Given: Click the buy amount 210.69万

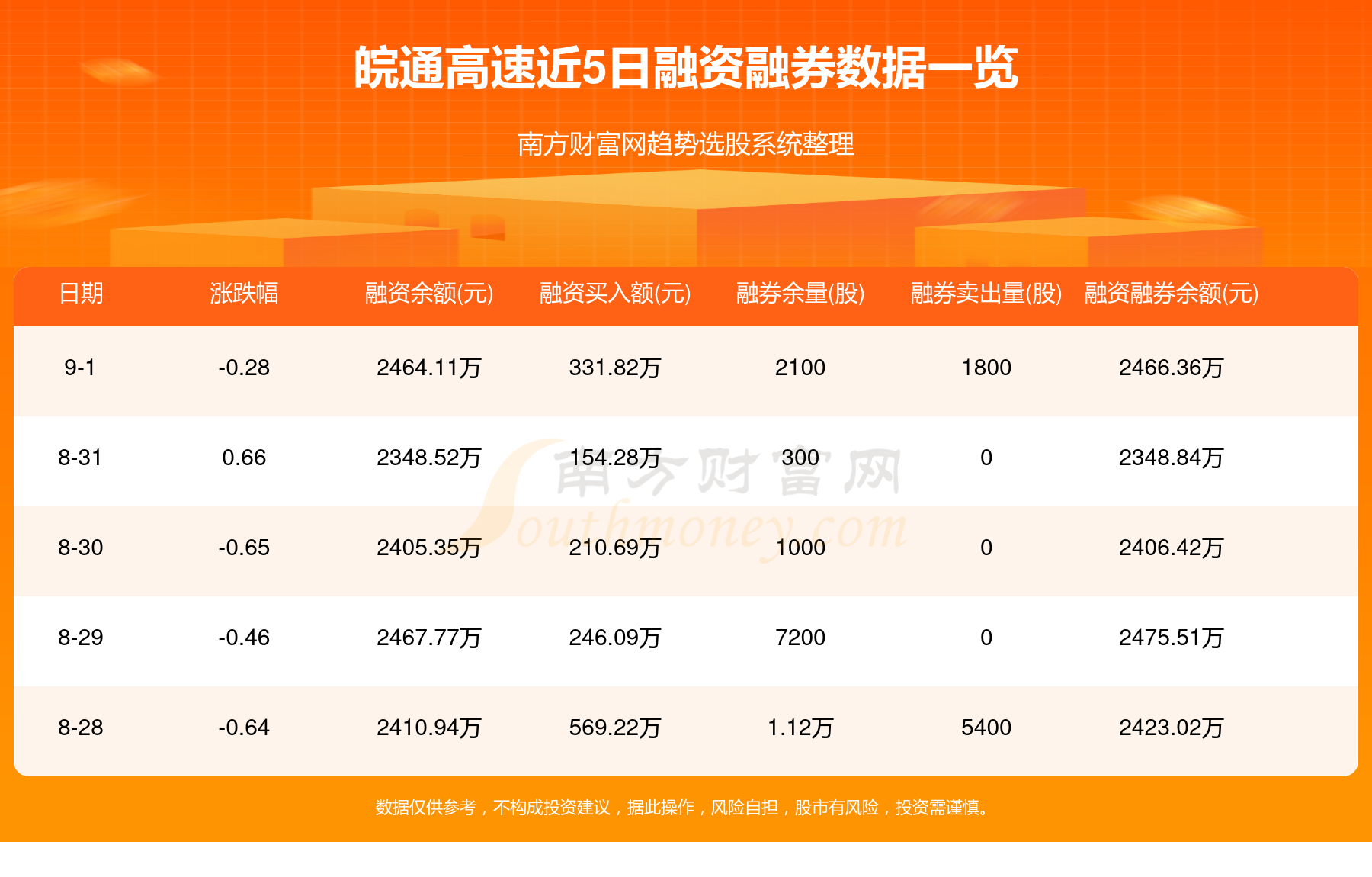Looking at the screenshot, I should [615, 548].
